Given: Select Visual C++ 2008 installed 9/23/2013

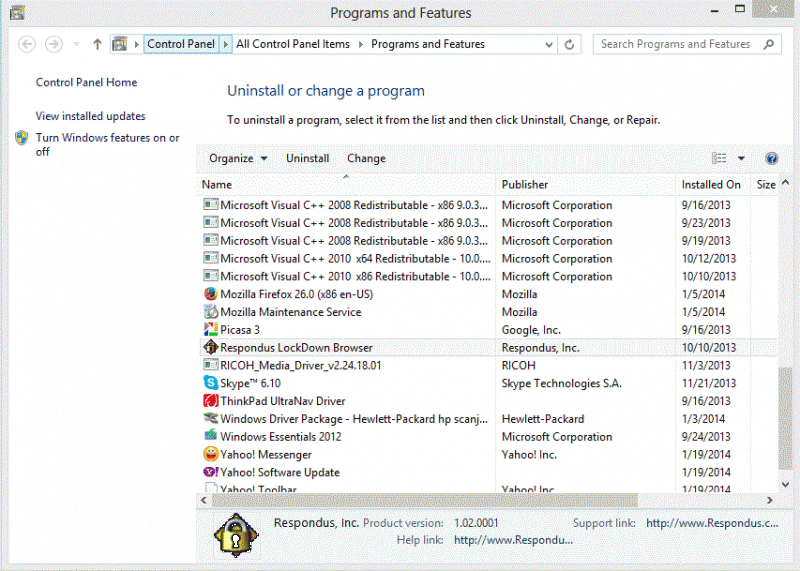Looking at the screenshot, I should click(487, 223).
